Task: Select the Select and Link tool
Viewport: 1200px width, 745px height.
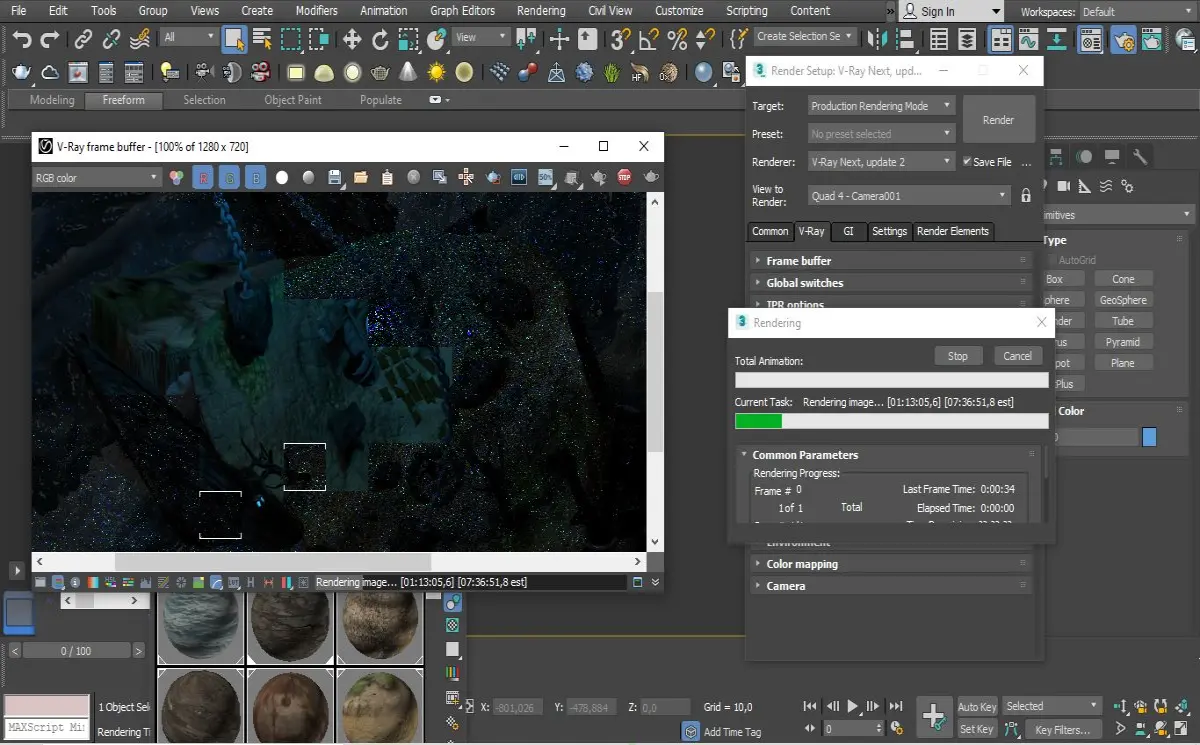Action: tap(84, 40)
